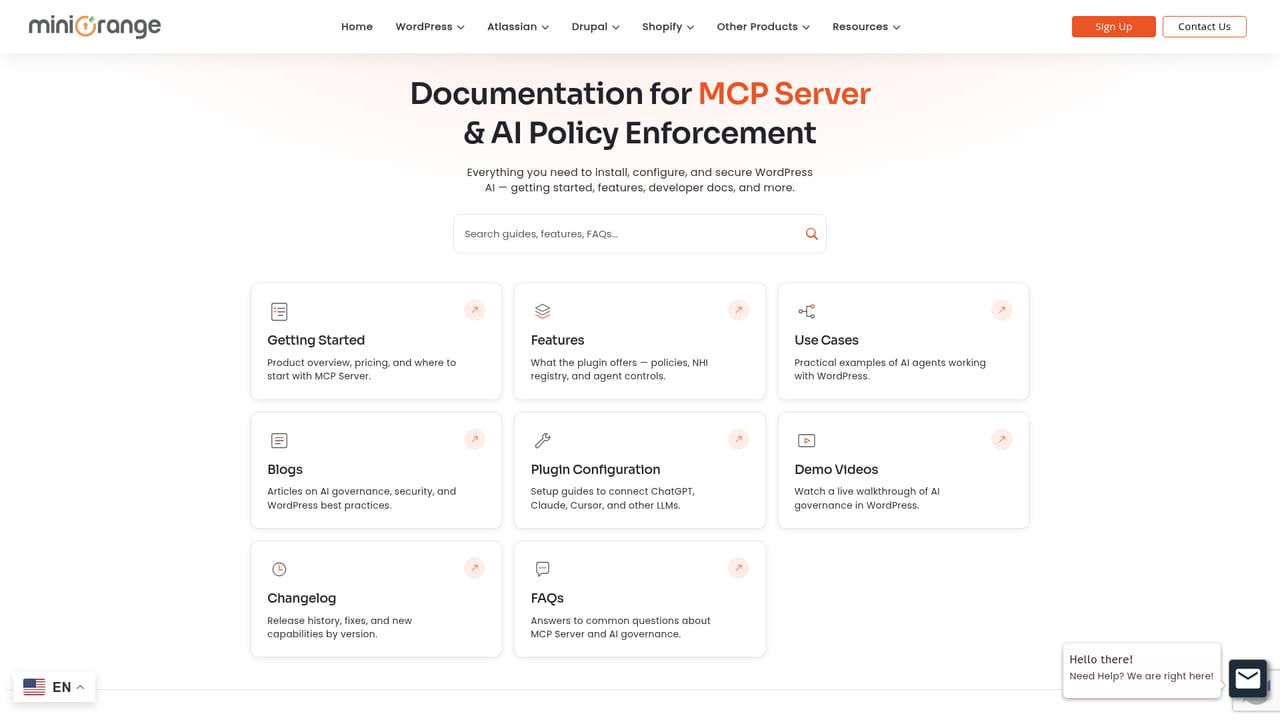This screenshot has width=1280, height=720.
Task: Click the Sign Up button
Action: 1114,27
